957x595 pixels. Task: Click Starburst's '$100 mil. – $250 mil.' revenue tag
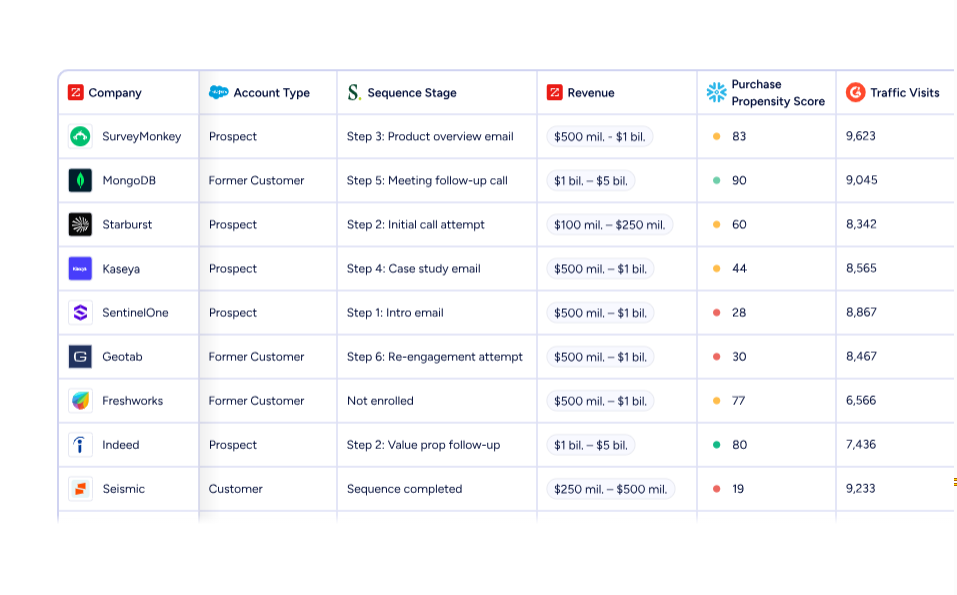(610, 225)
